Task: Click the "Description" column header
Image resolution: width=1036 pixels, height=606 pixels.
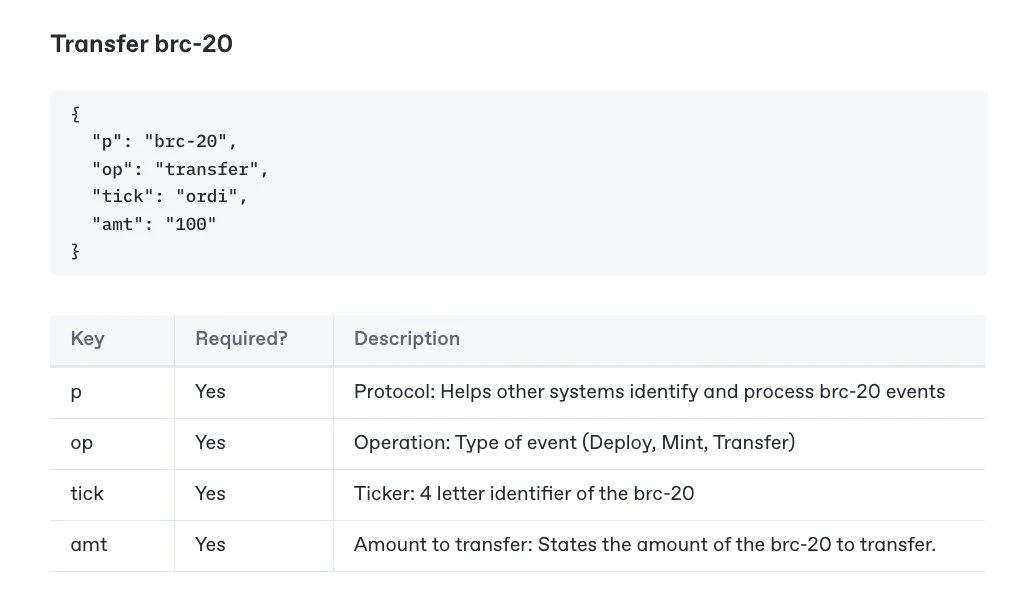Action: point(406,339)
